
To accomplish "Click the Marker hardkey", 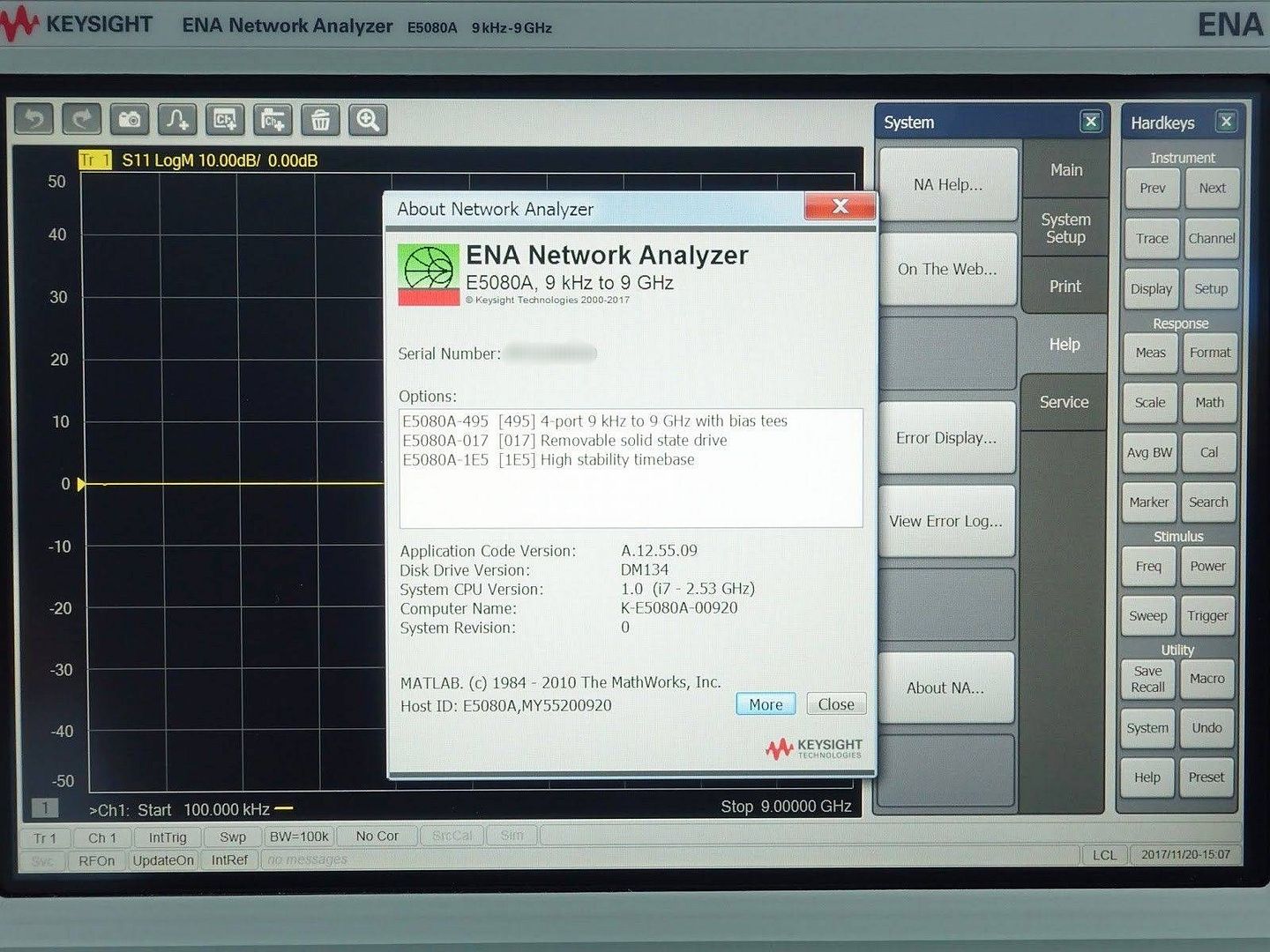I will click(1149, 502).
